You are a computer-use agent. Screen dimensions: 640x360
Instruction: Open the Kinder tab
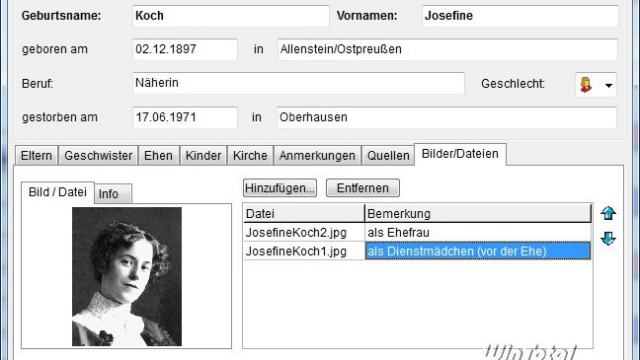(x=203, y=156)
